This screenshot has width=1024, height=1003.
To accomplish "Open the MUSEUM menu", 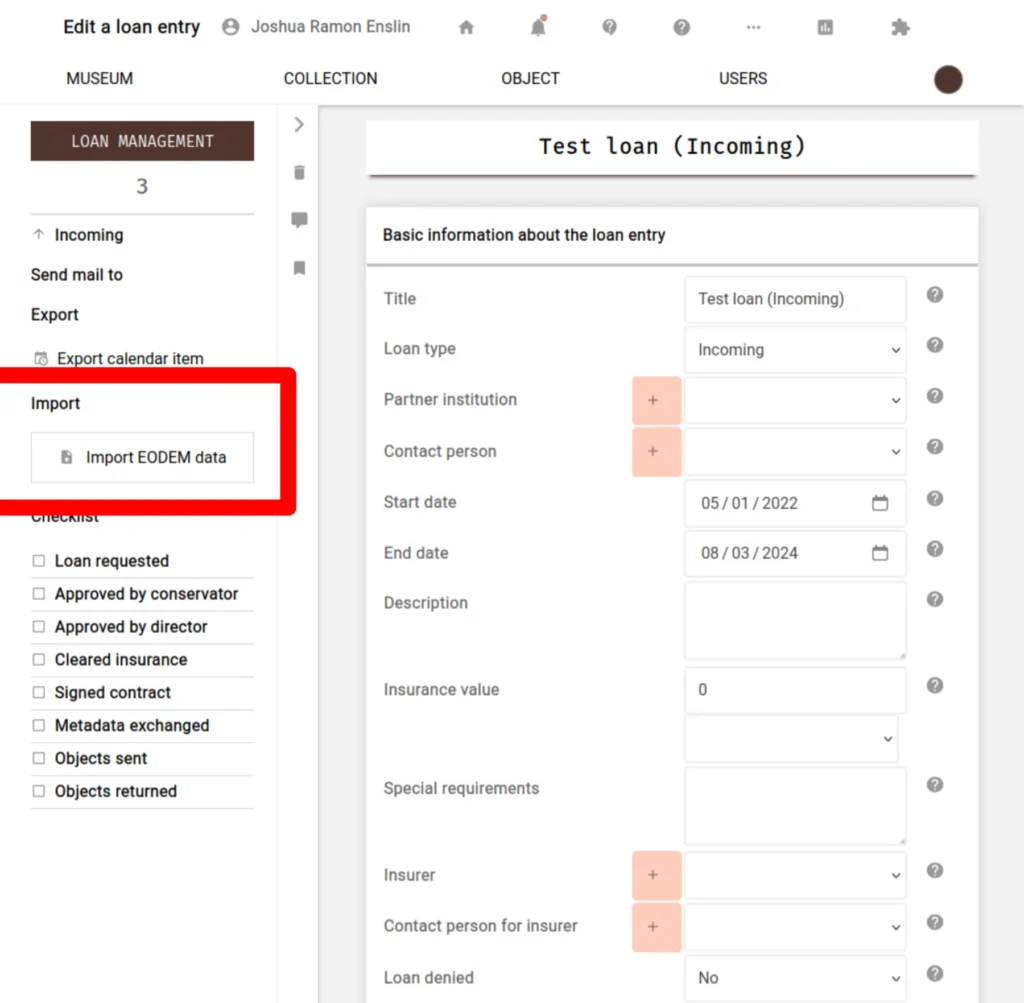I will [x=99, y=78].
